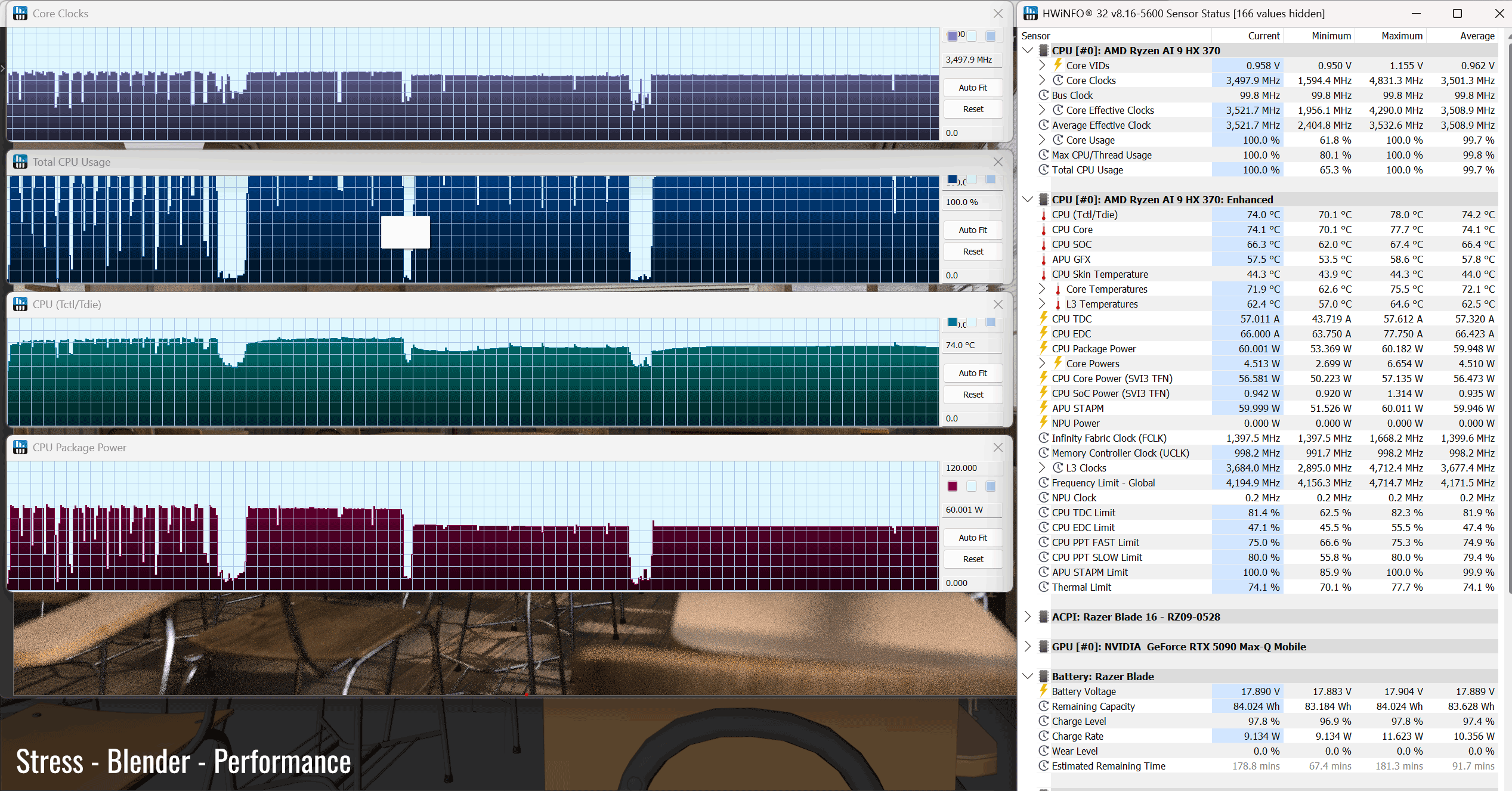The height and width of the screenshot is (791, 1512).
Task: Expand the Core Usage row
Action: coord(1042,140)
